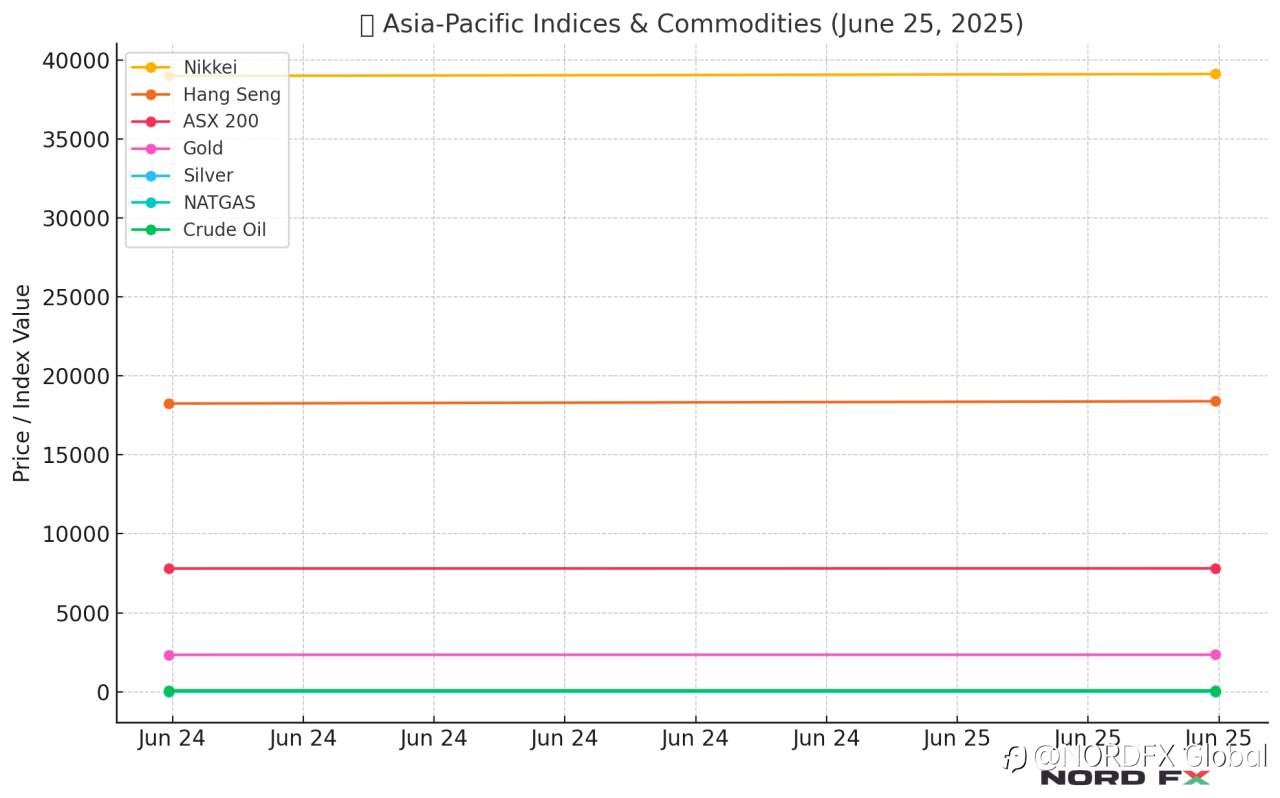
Task: Click the Nikkei legend marker icon
Action: (151, 68)
